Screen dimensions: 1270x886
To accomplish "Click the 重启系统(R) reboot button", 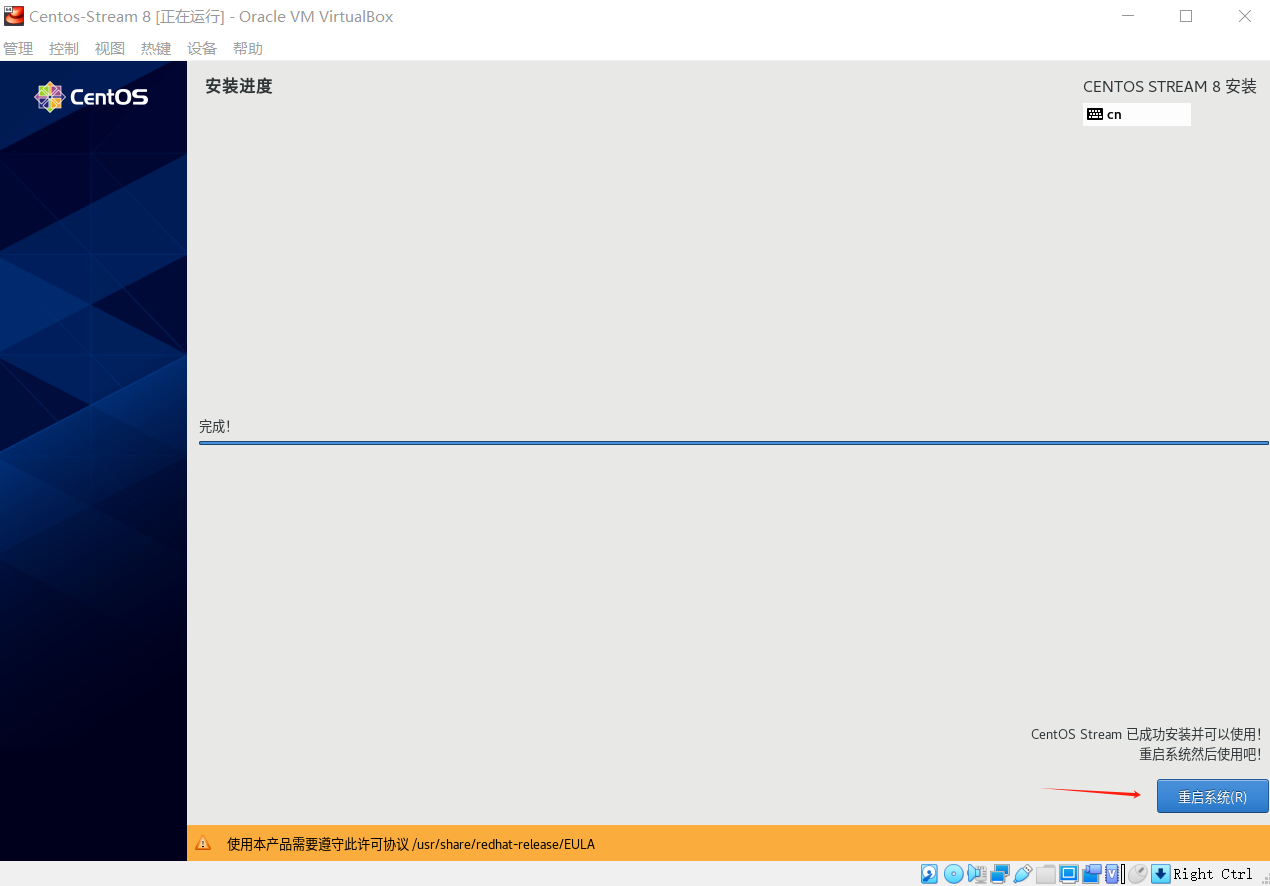I will (x=1212, y=796).
